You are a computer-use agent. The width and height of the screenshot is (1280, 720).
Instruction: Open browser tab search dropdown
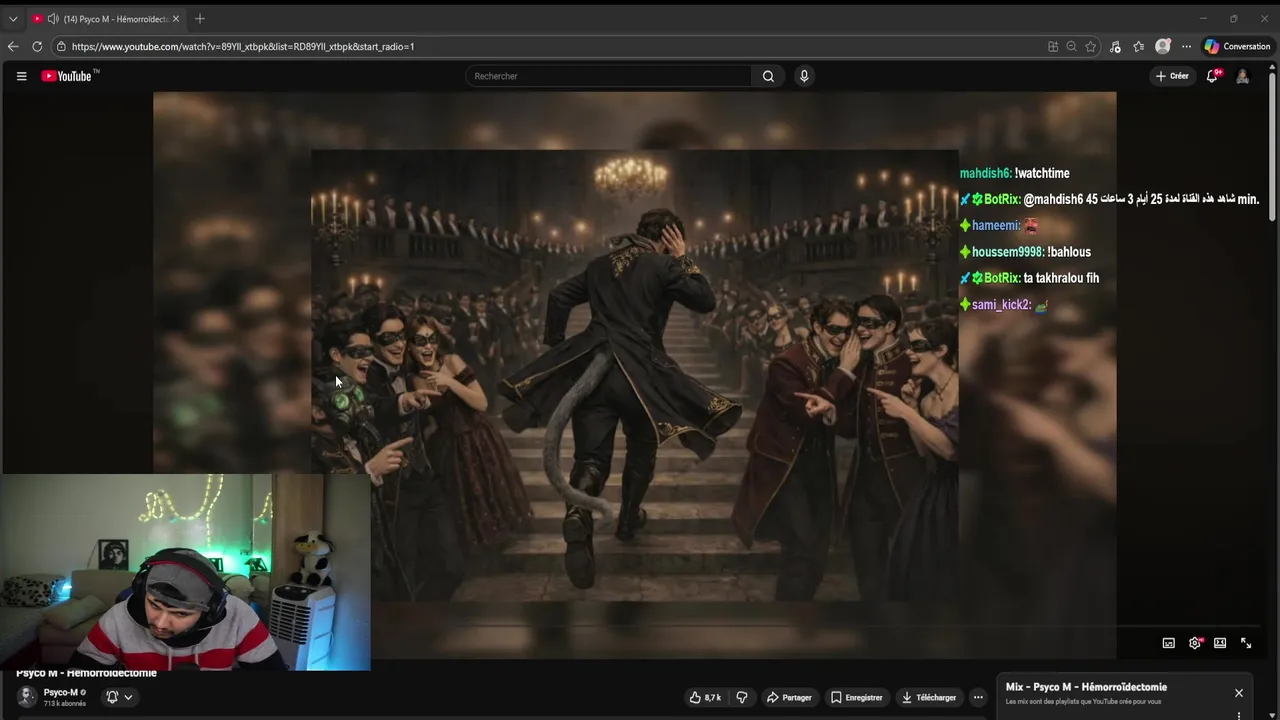pos(13,19)
